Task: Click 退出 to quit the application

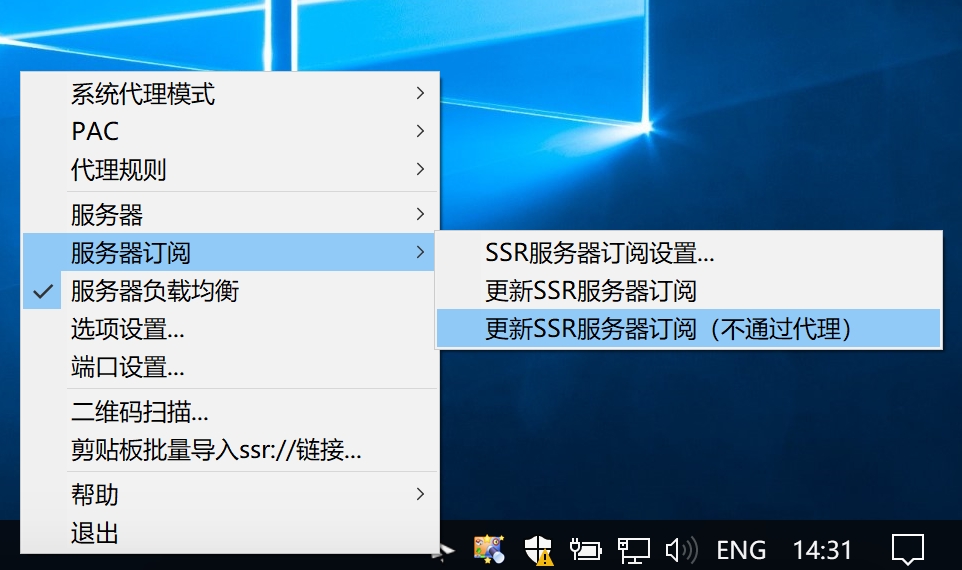Action: tap(95, 533)
